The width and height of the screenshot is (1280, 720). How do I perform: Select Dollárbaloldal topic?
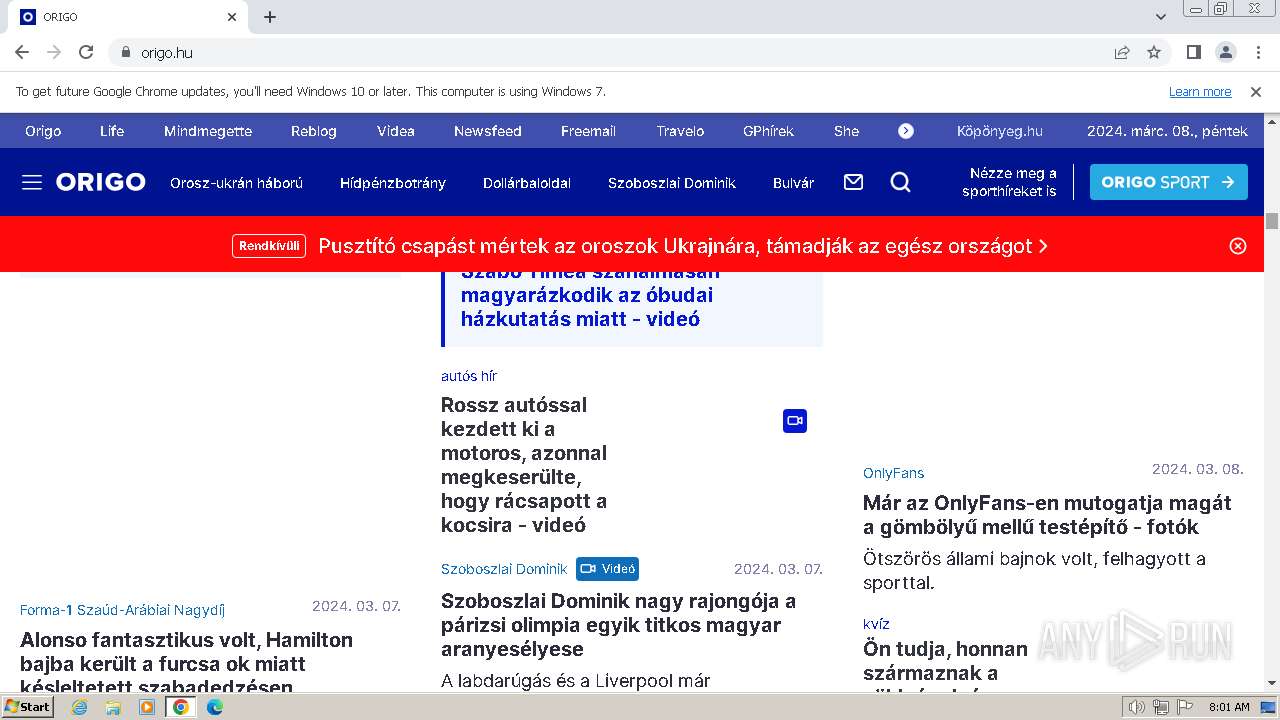527,183
